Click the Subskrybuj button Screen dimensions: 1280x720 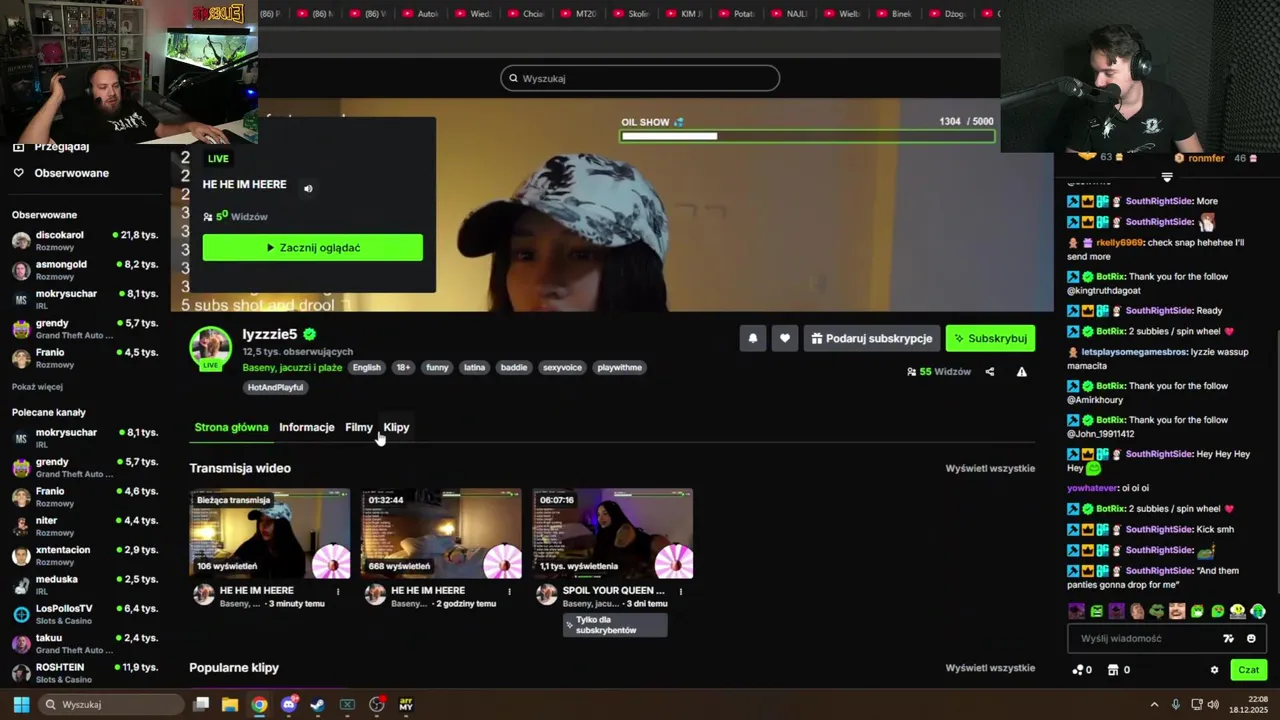990,338
